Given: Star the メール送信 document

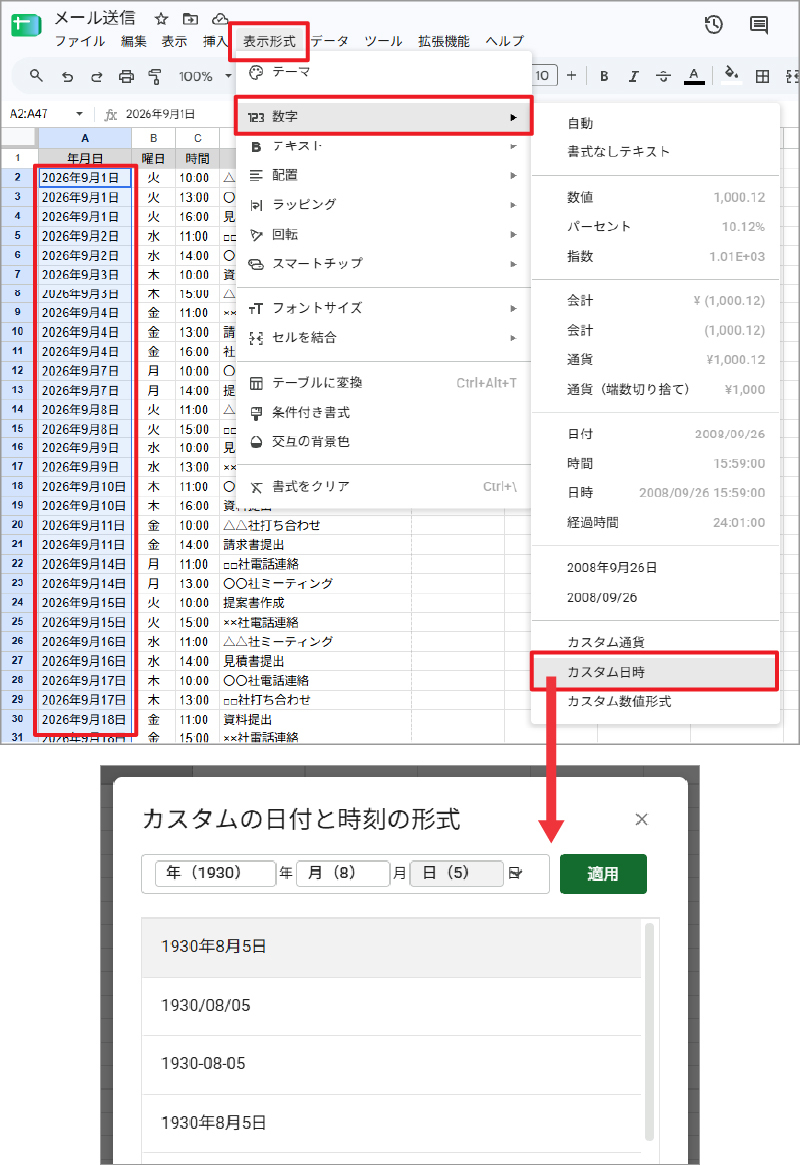Looking at the screenshot, I should pyautogui.click(x=161, y=19).
